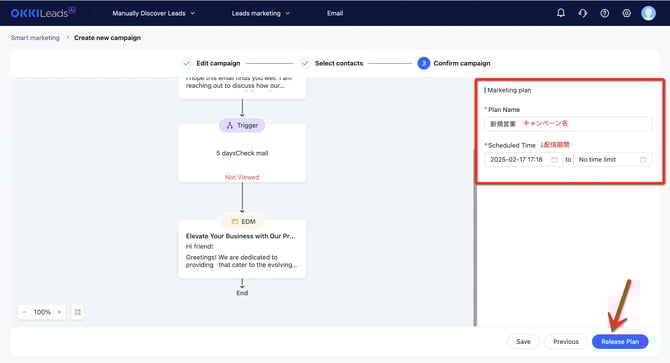Select the Confirm campaign step
Screen dimensions: 670x363
coord(454,63)
